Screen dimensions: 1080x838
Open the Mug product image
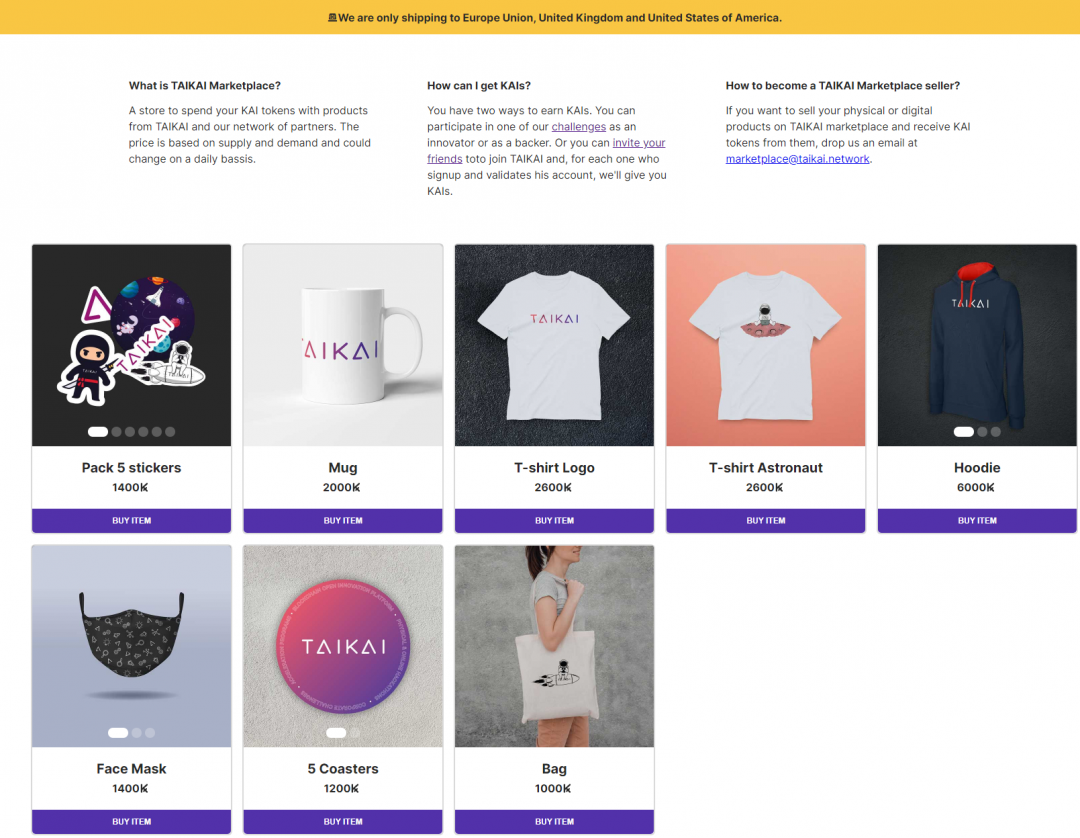tap(343, 345)
